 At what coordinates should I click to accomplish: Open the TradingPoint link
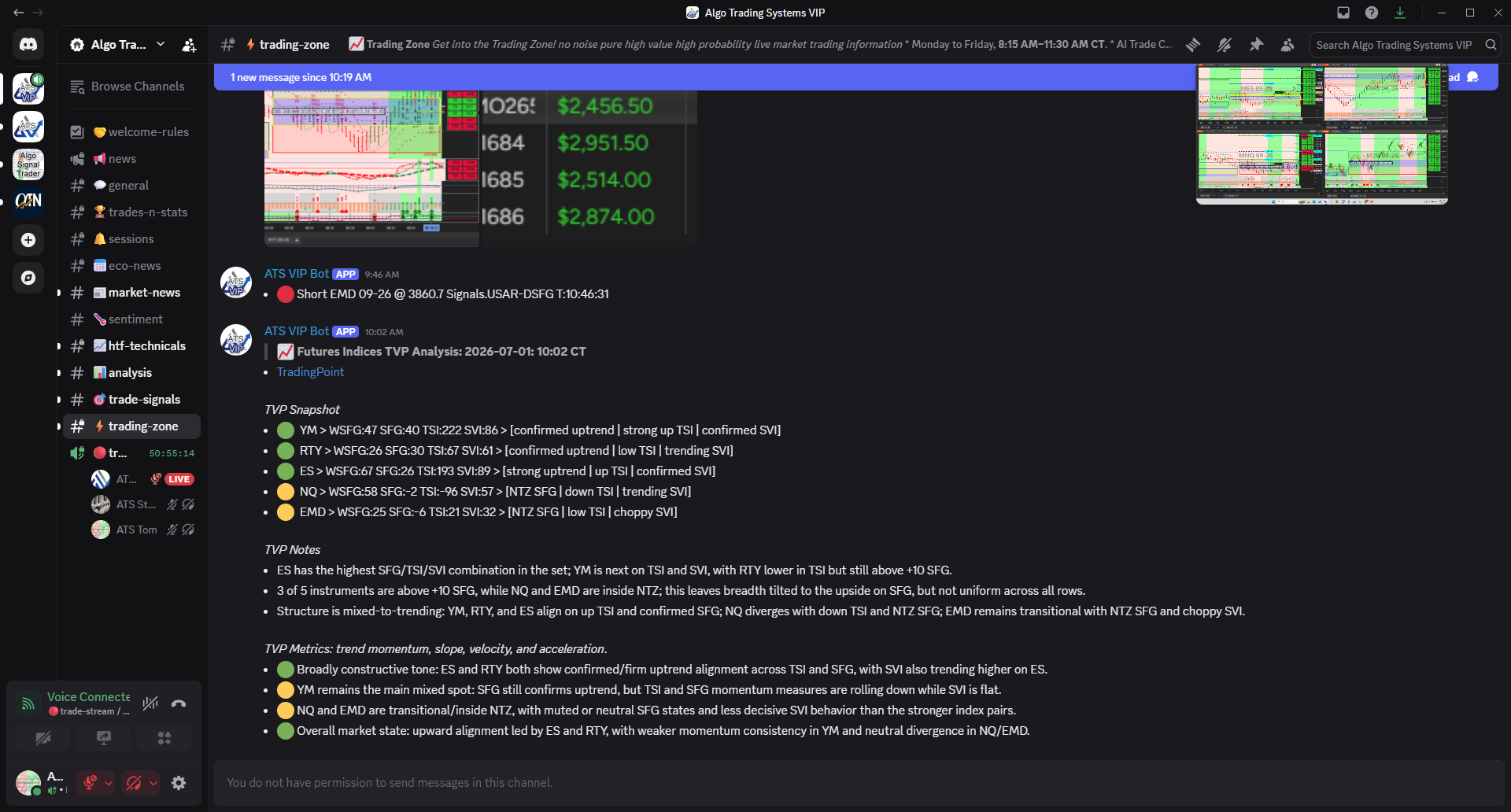click(310, 372)
